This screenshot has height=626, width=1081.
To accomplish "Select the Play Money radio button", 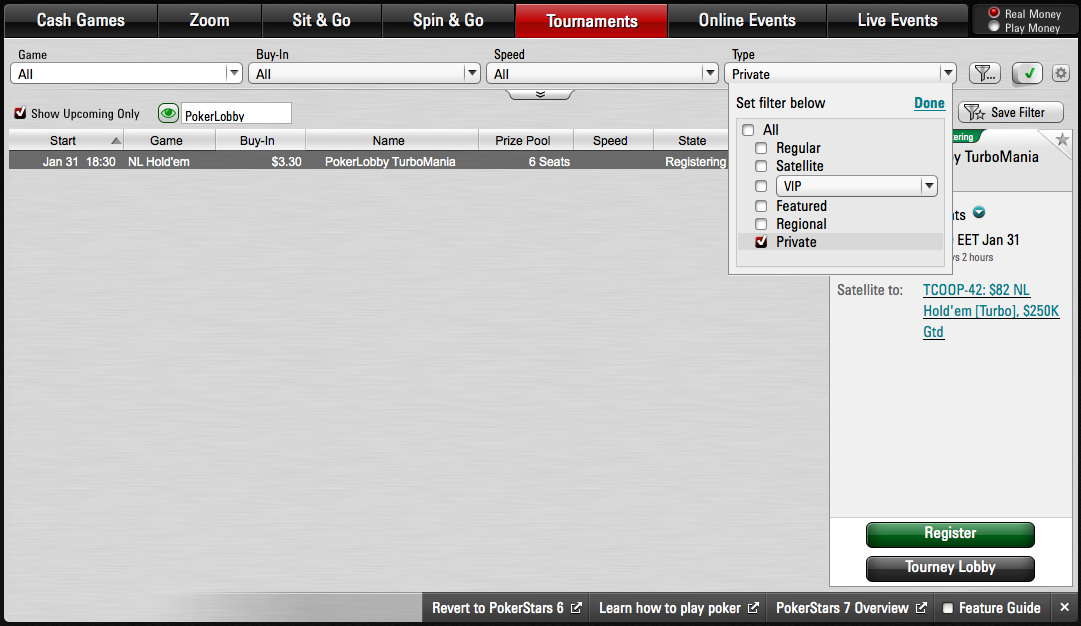I will (993, 26).
